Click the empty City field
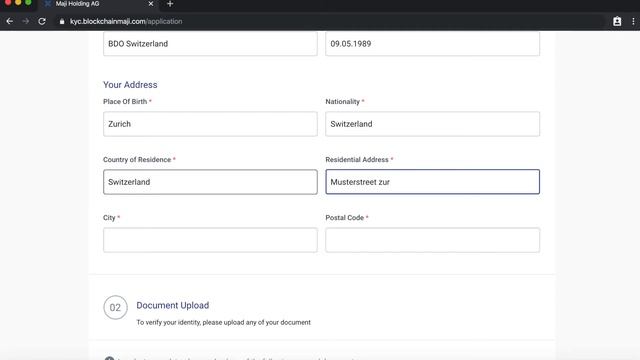This screenshot has height=360, width=640. click(x=210, y=240)
